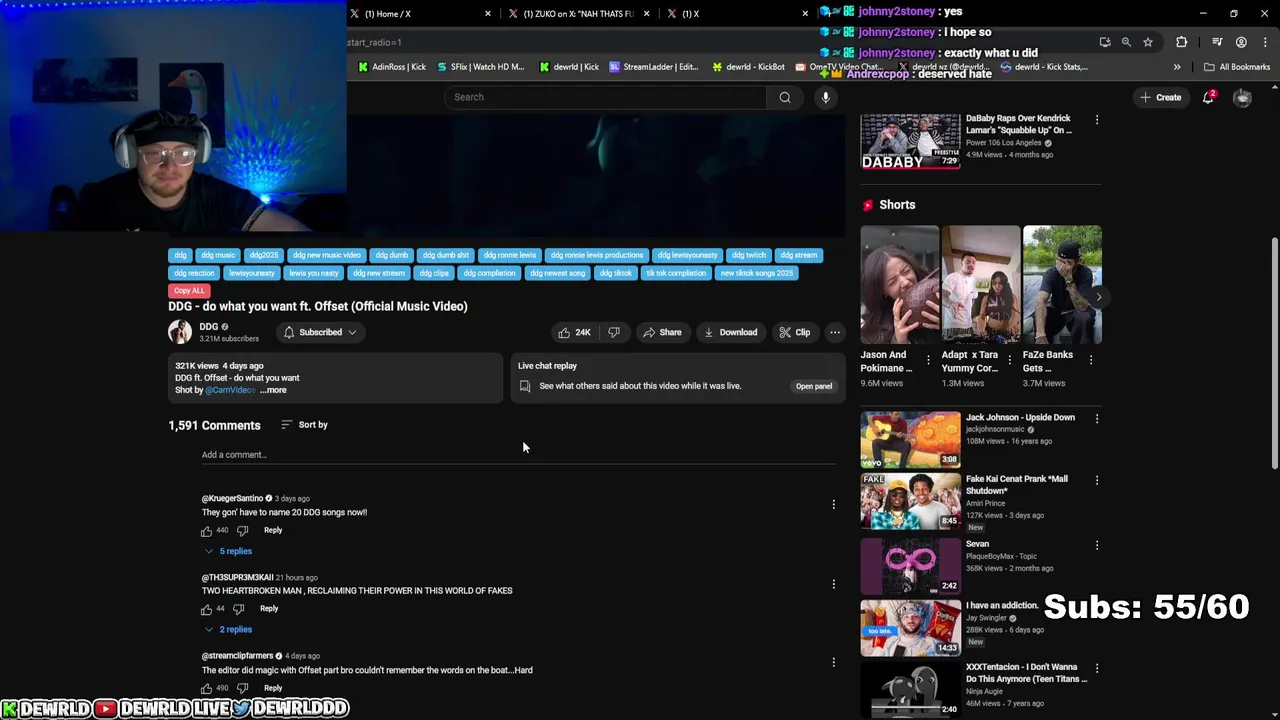Open the All Bookmarks folder

[1237, 67]
